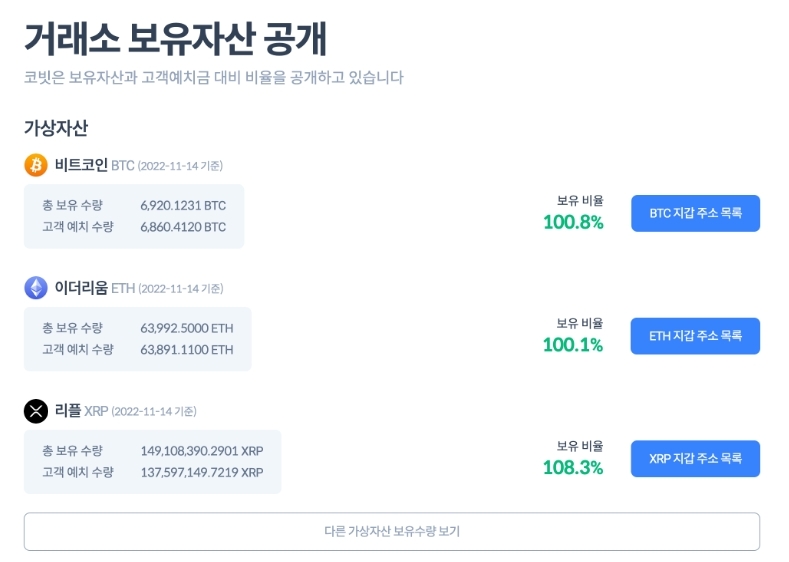Click the 63,992.5000 ETH total holdings value
789x562 pixels.
click(x=187, y=328)
